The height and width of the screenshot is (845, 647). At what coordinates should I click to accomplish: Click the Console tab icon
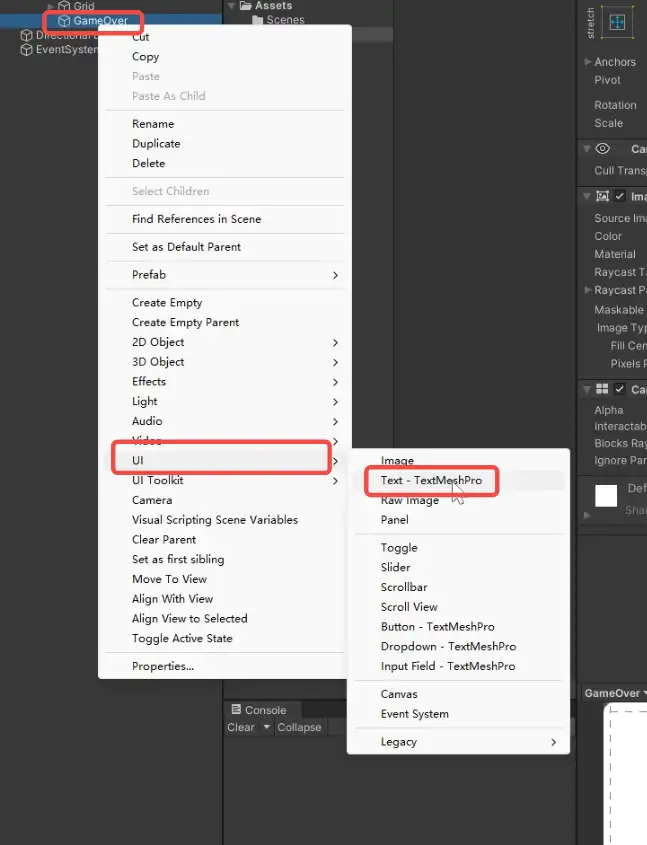(236, 709)
